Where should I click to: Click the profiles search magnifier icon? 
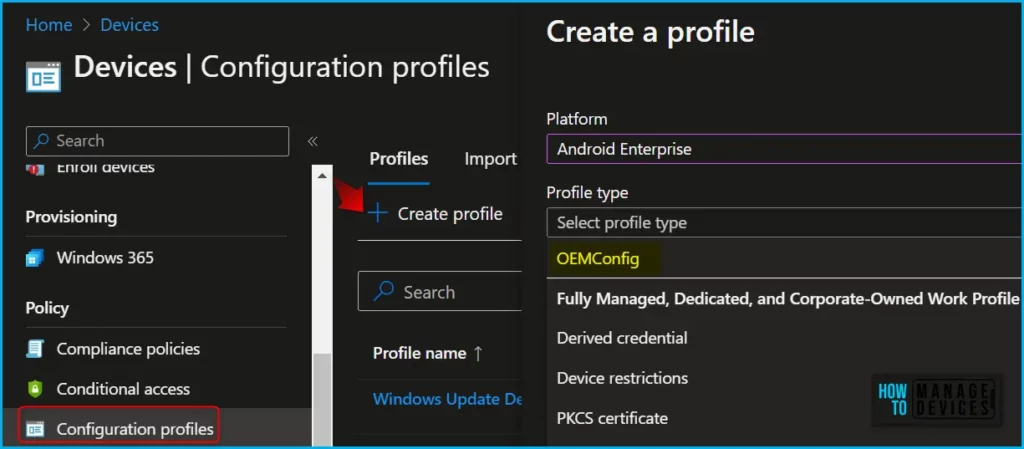click(383, 291)
